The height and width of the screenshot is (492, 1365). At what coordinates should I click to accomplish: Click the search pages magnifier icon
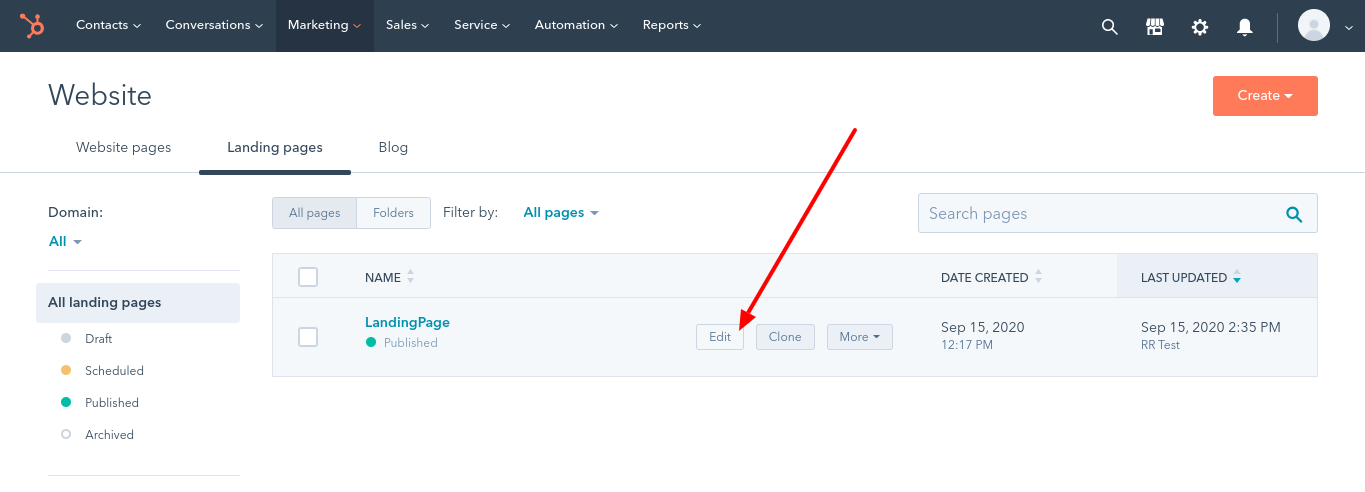click(1294, 214)
